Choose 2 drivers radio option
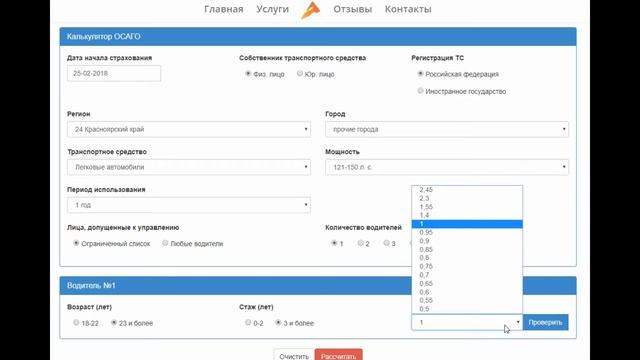 tap(360, 243)
